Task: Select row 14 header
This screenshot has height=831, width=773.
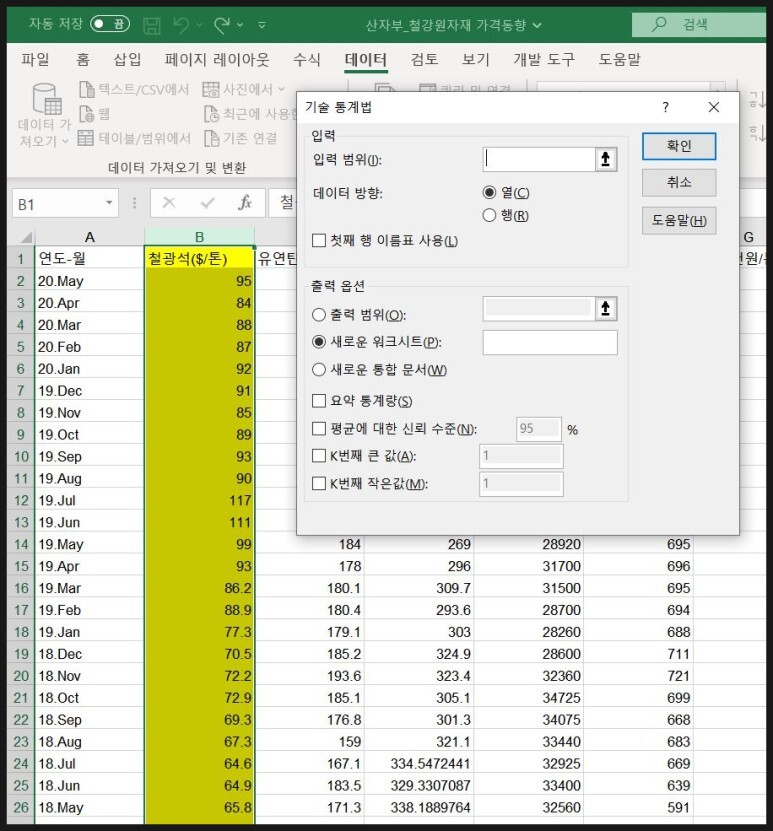Action: 21,544
